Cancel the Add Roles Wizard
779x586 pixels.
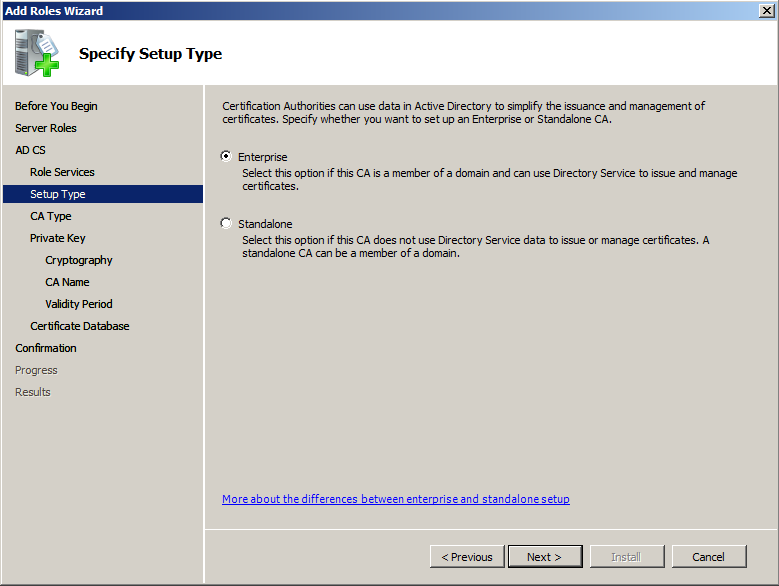tap(708, 557)
